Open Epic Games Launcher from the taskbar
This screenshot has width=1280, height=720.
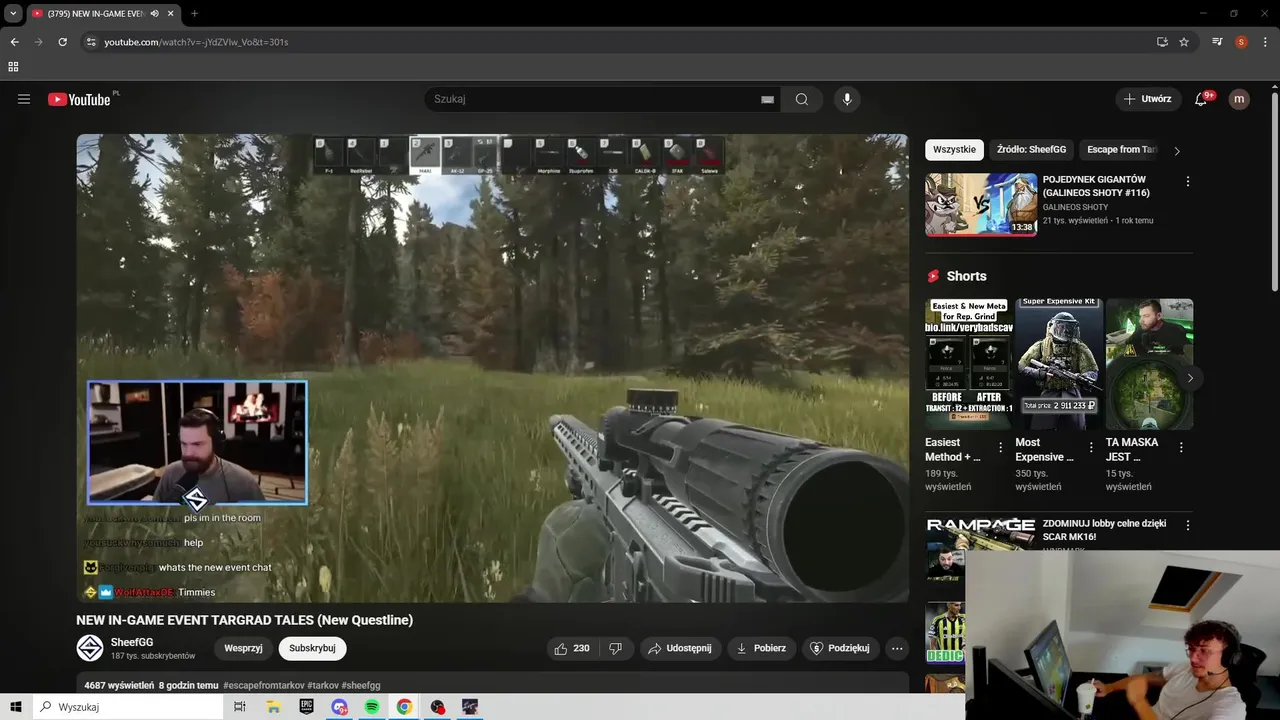click(306, 707)
